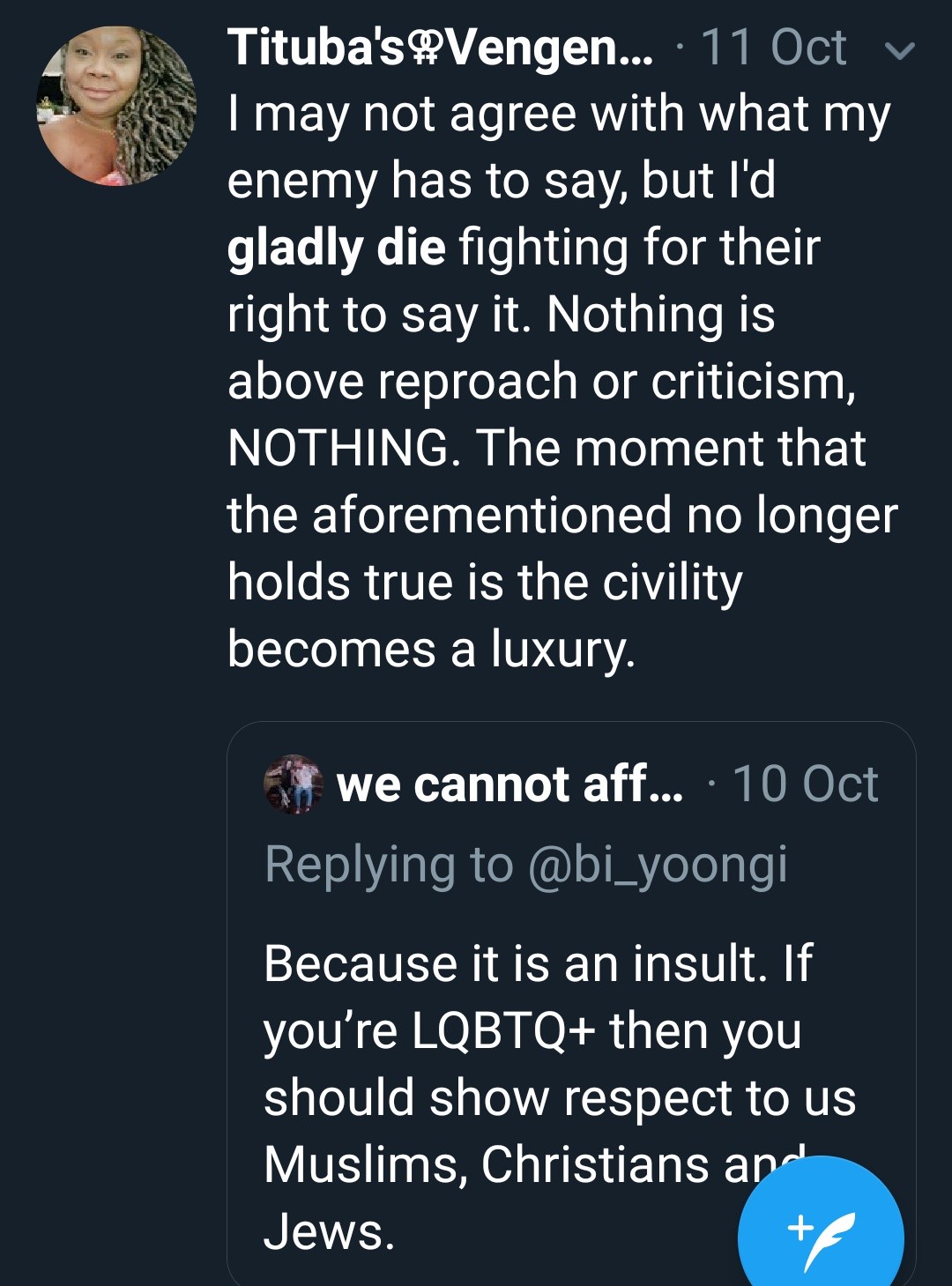Open Tituba's Vengeance profile picture
This screenshot has height=1286, width=952.
click(116, 106)
